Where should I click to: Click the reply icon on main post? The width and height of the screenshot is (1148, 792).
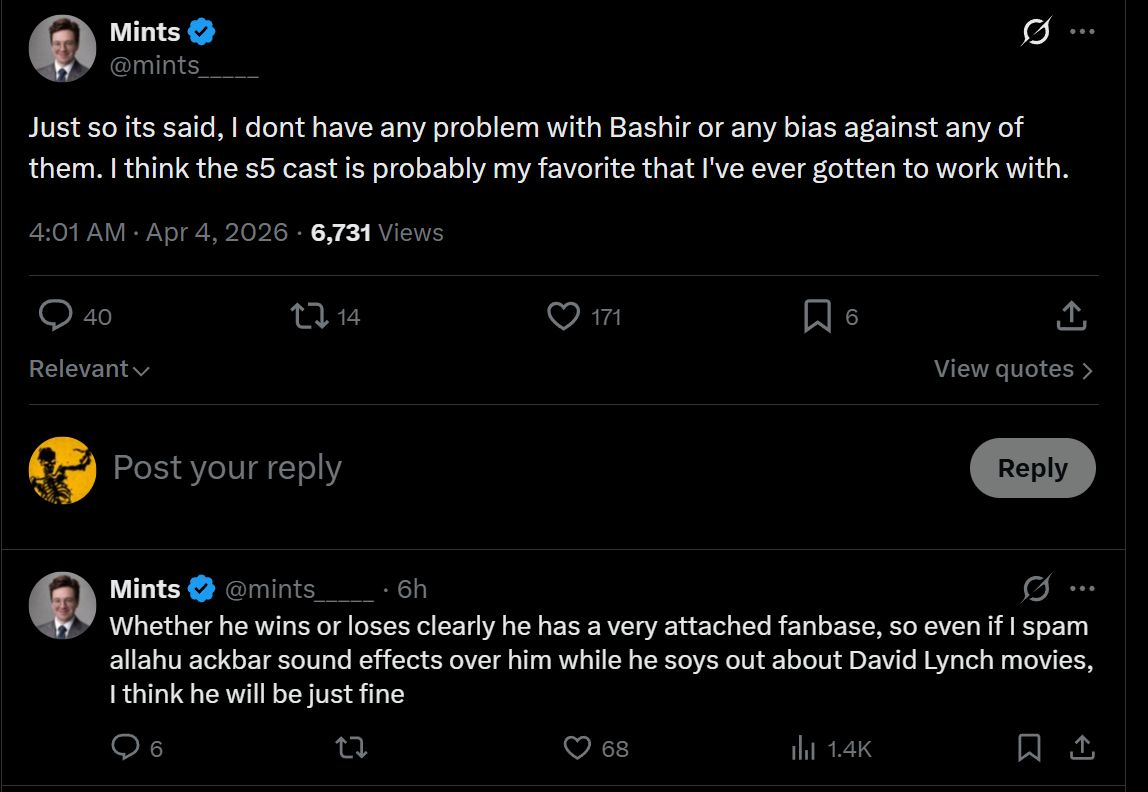[x=55, y=317]
